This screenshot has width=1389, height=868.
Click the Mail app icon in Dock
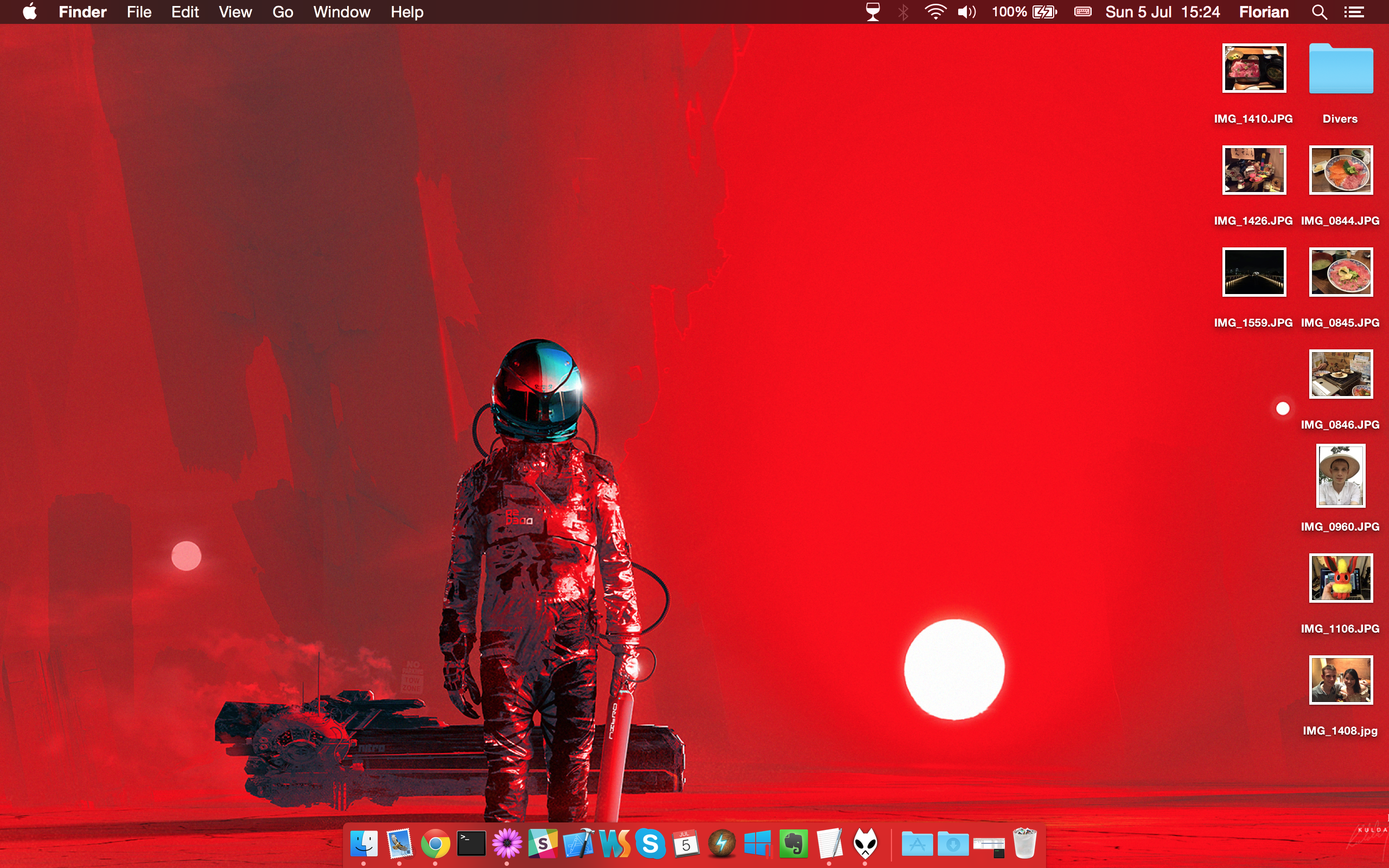pos(399,844)
